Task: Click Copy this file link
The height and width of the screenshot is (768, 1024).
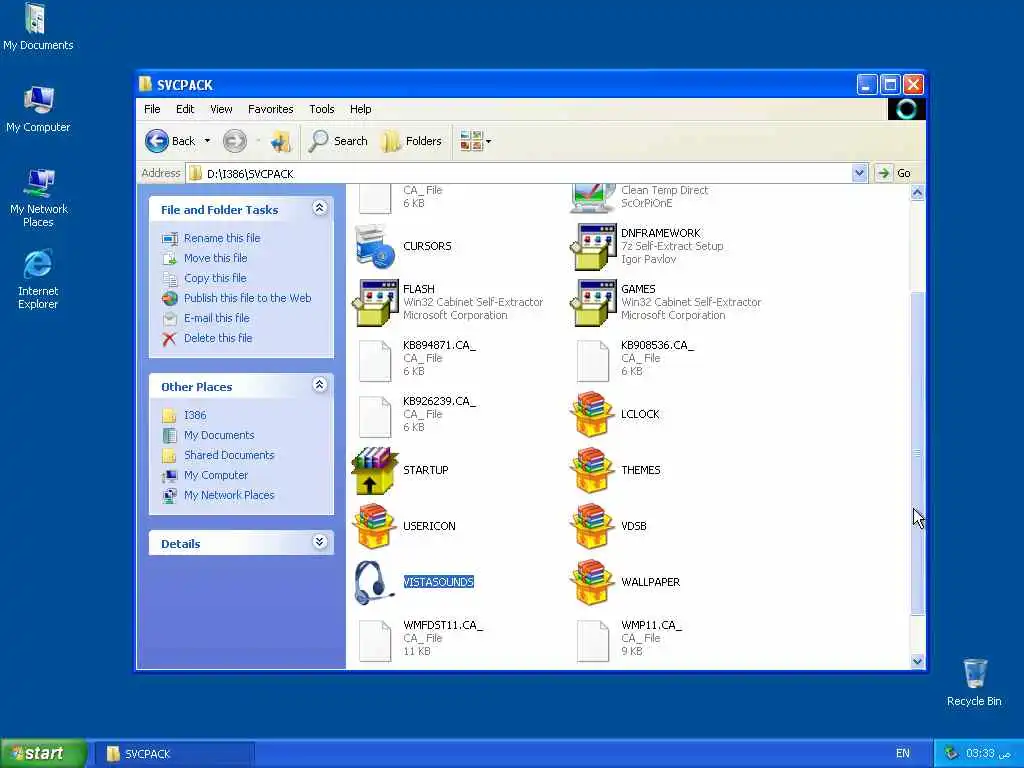Action: click(215, 278)
